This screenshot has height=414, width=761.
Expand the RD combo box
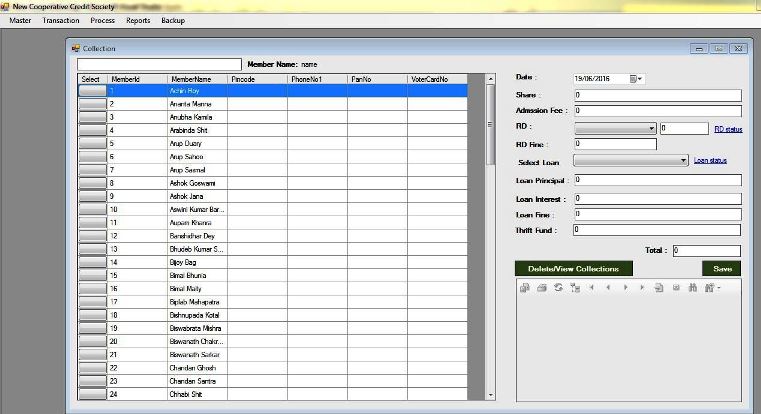(651, 128)
